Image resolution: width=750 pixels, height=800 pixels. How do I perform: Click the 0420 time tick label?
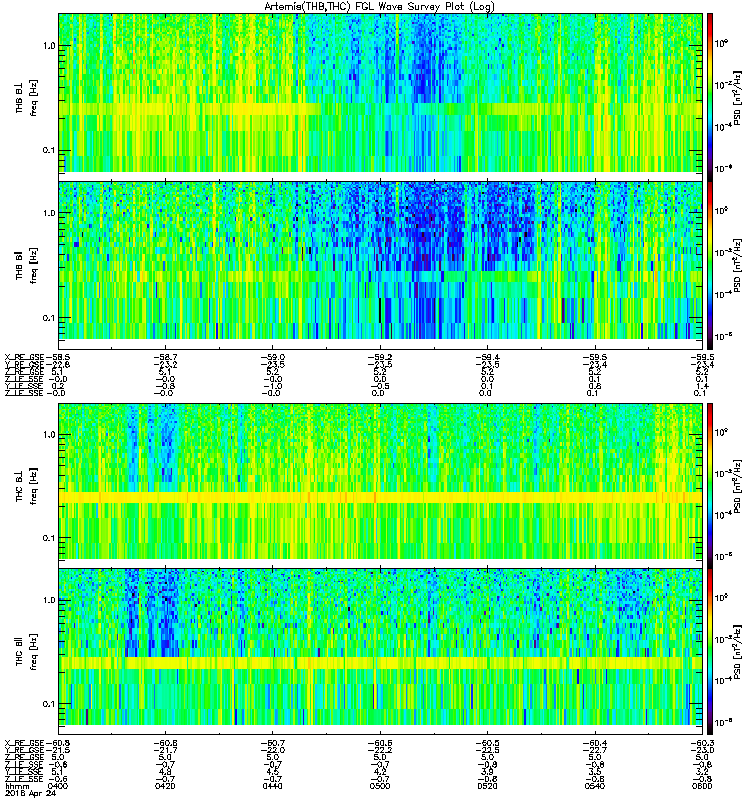(165, 786)
